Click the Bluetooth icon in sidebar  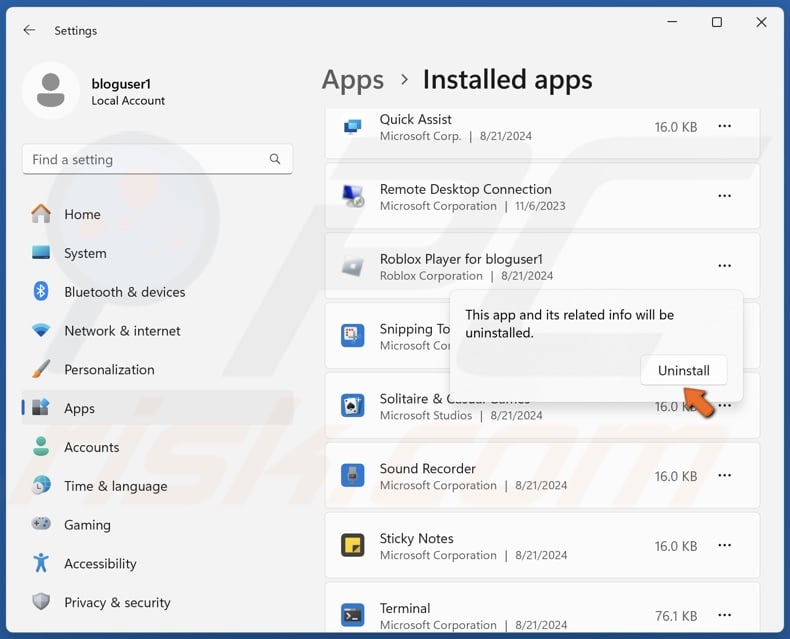pos(41,291)
